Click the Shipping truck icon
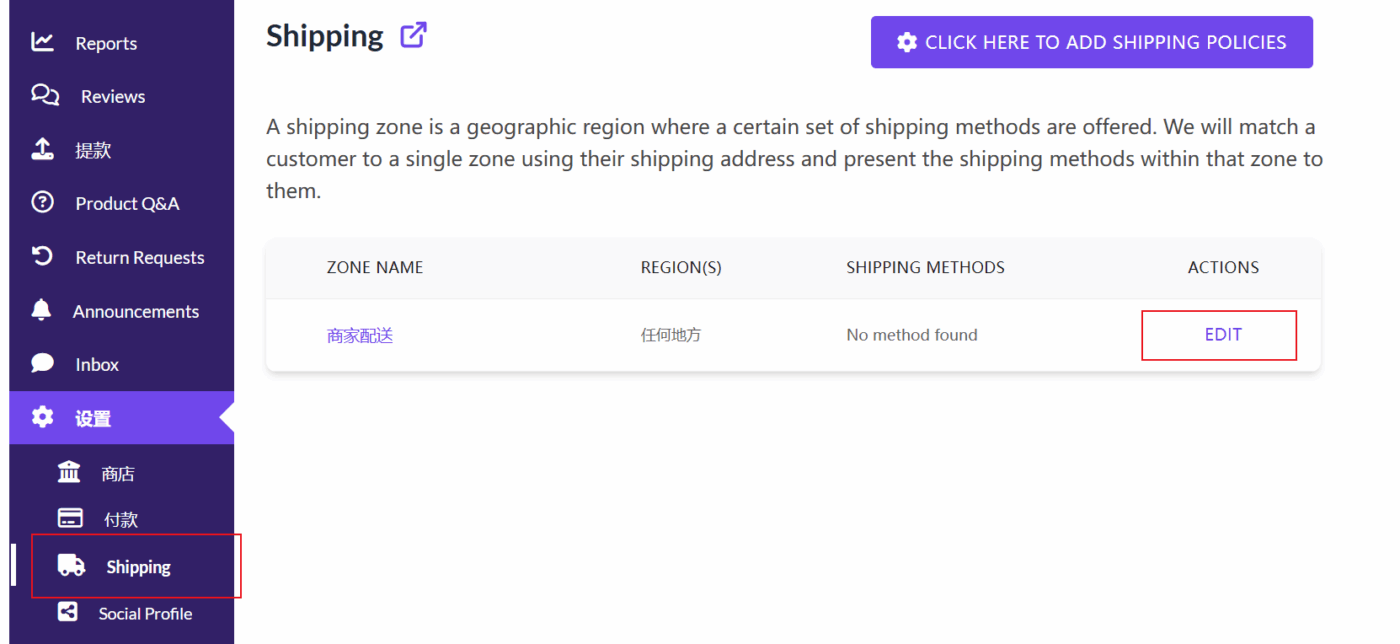1400x644 pixels. (72, 566)
